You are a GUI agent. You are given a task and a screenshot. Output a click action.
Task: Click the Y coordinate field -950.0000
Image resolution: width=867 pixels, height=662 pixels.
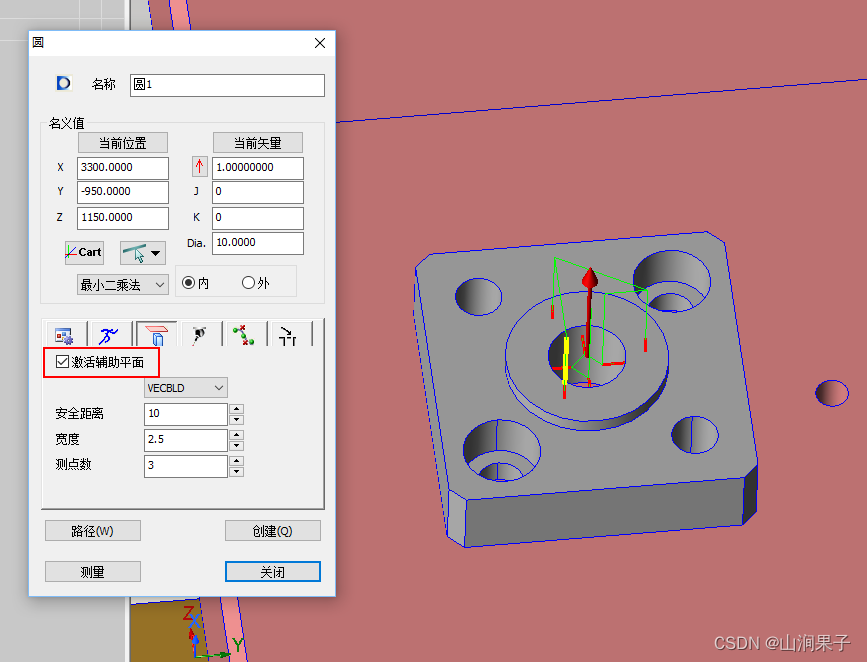point(123,192)
